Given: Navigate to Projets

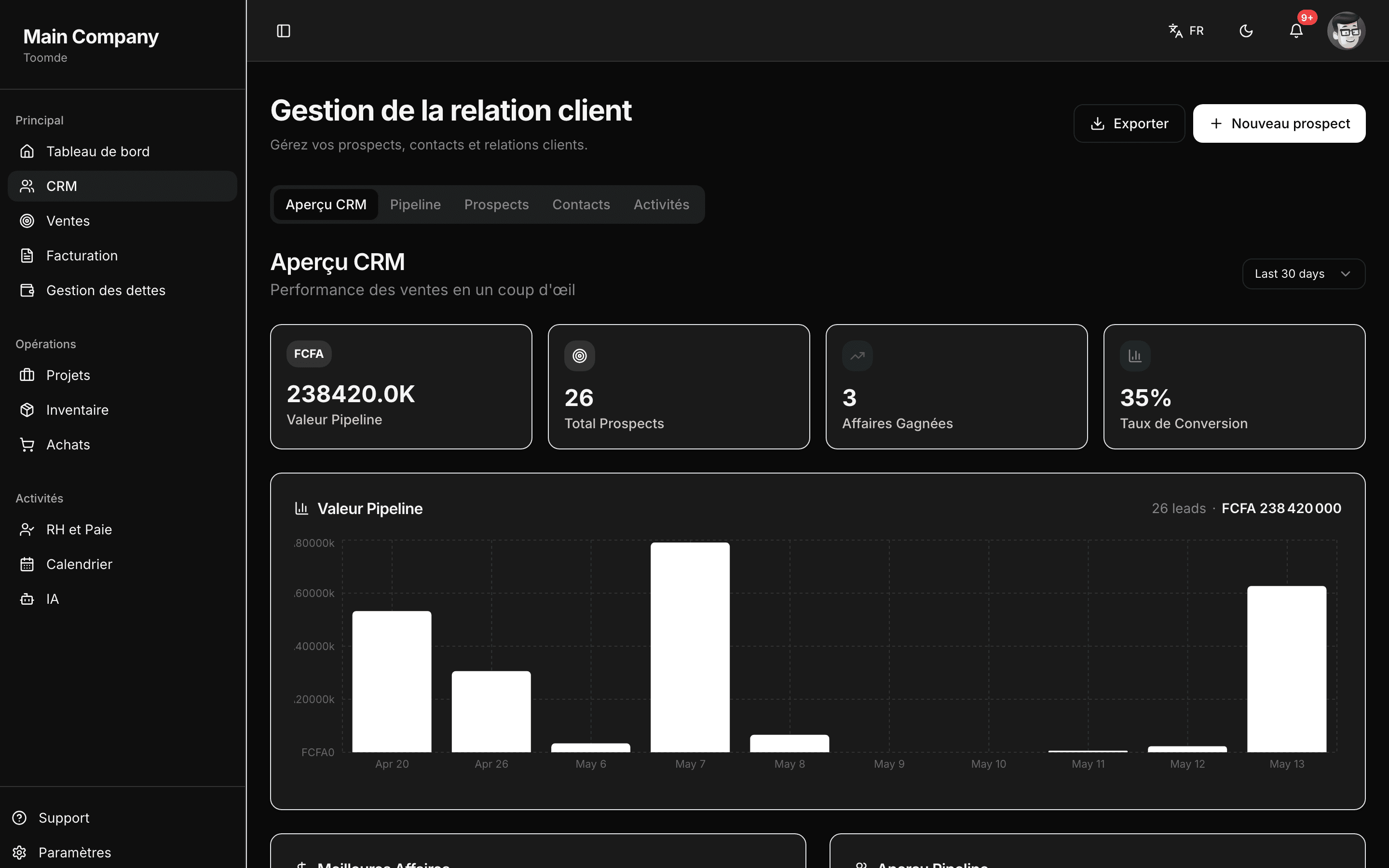Looking at the screenshot, I should point(122,376).
